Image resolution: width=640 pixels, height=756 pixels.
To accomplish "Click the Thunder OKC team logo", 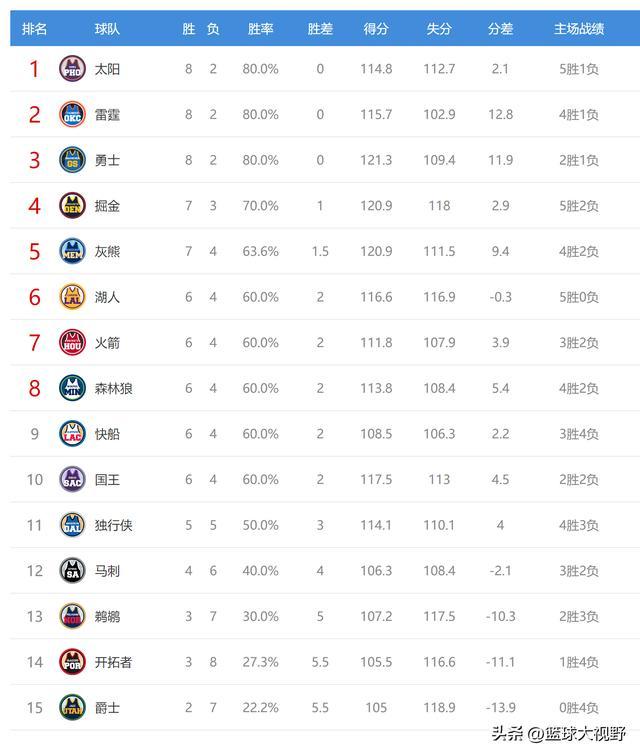I will (x=72, y=114).
